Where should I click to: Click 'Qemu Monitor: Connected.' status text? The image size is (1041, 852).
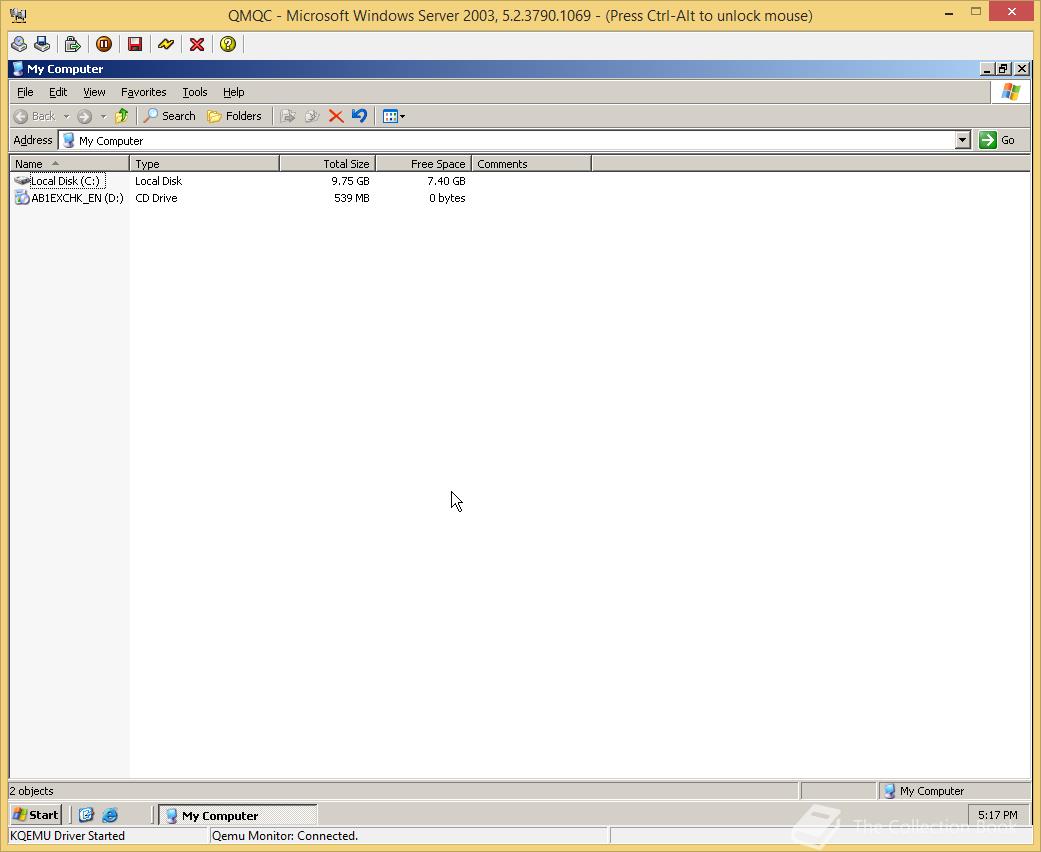click(285, 835)
